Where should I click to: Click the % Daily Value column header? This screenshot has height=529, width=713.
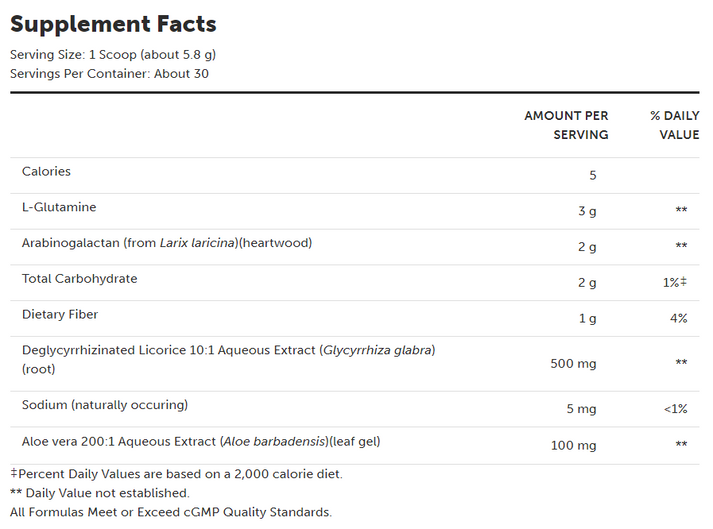point(674,125)
